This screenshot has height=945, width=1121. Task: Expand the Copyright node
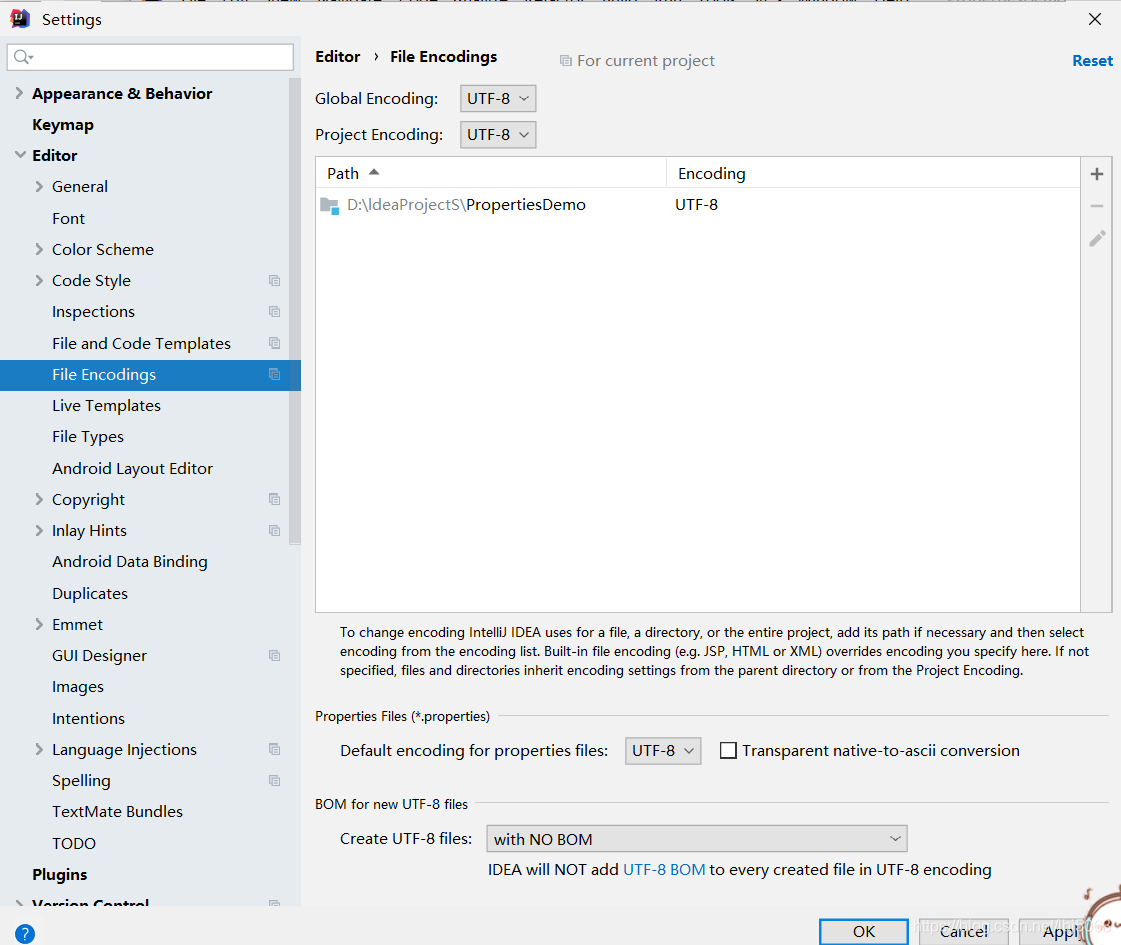click(39, 500)
